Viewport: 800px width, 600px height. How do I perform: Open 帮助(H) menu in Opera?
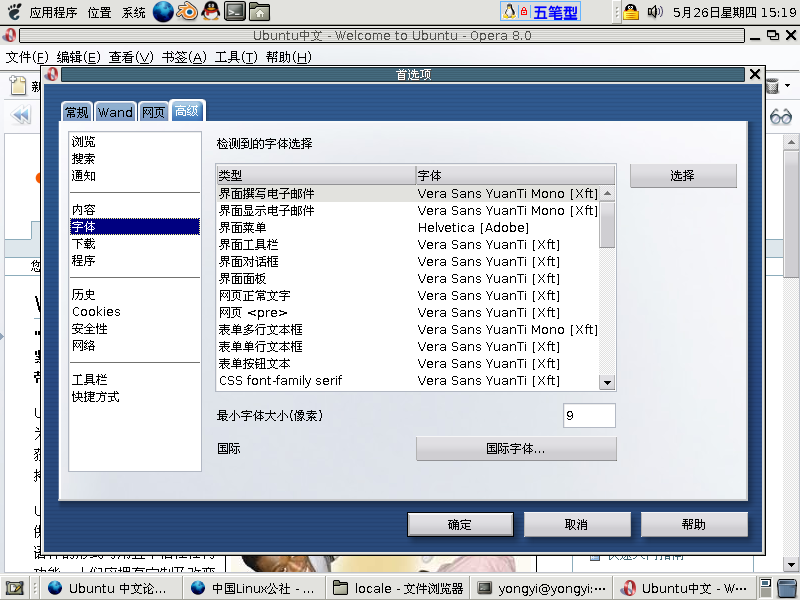point(289,57)
